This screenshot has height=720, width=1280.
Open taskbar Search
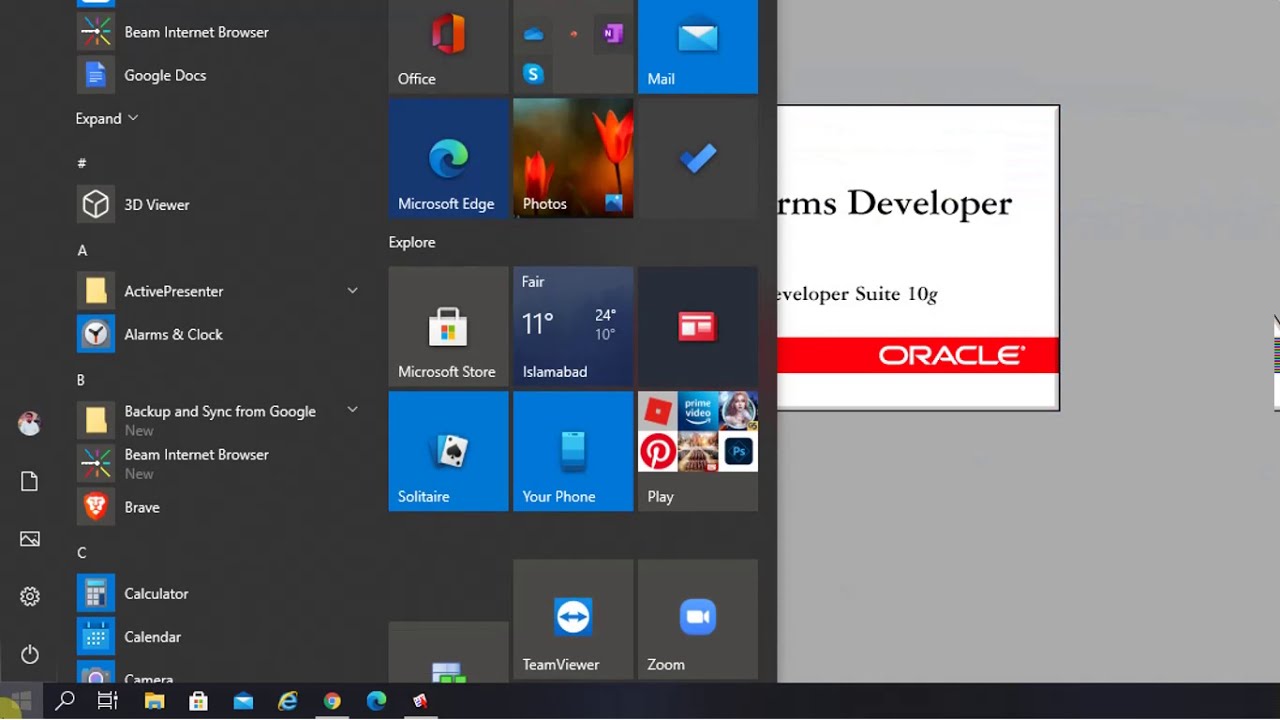[65, 701]
